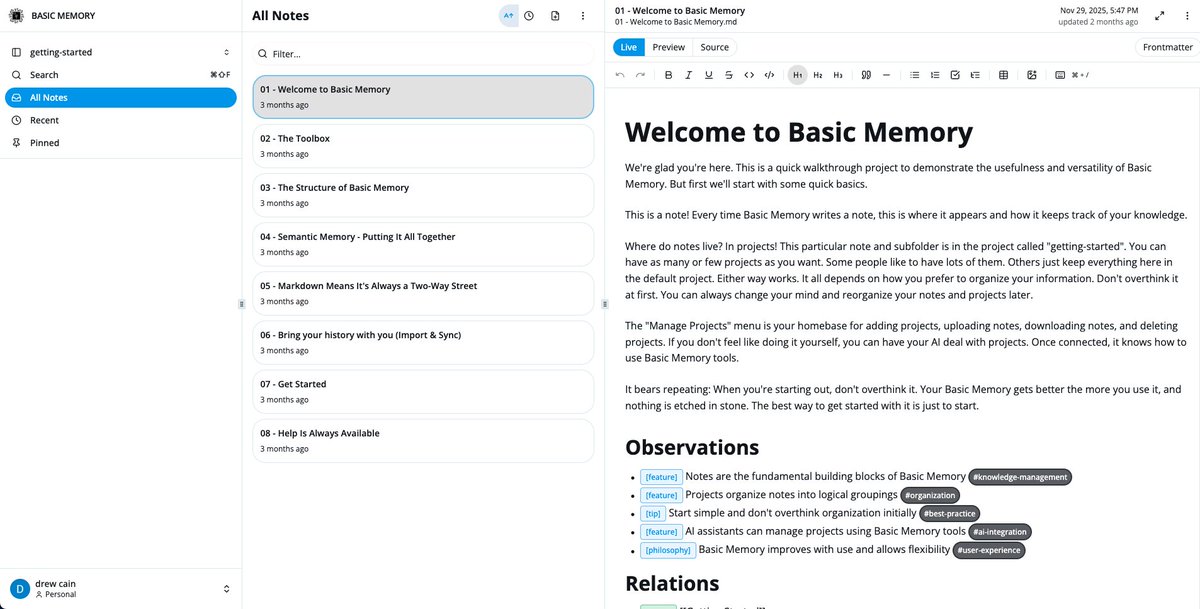Switch to the Preview tab
Screen dimensions: 1200x609
tap(669, 47)
